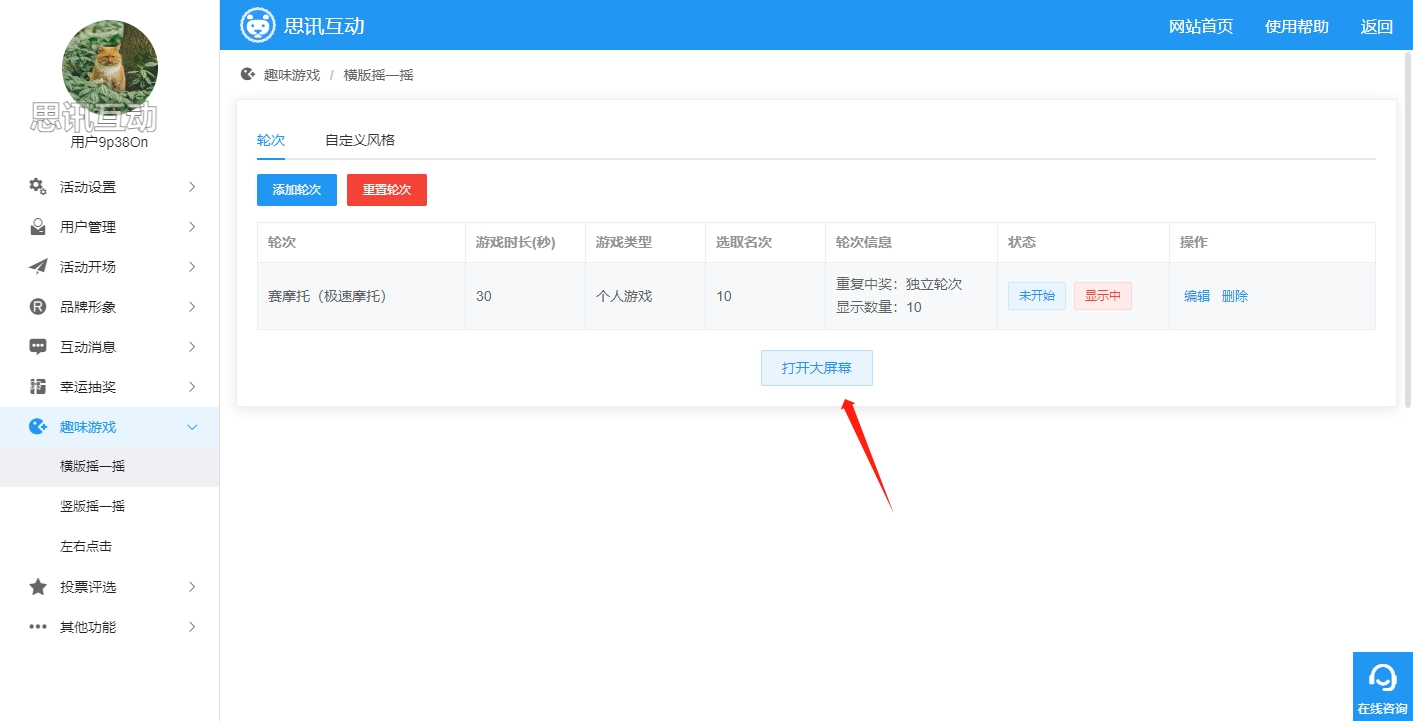Click the 互动消息 chat bubble icon
The width and height of the screenshot is (1413, 721).
pyautogui.click(x=38, y=347)
